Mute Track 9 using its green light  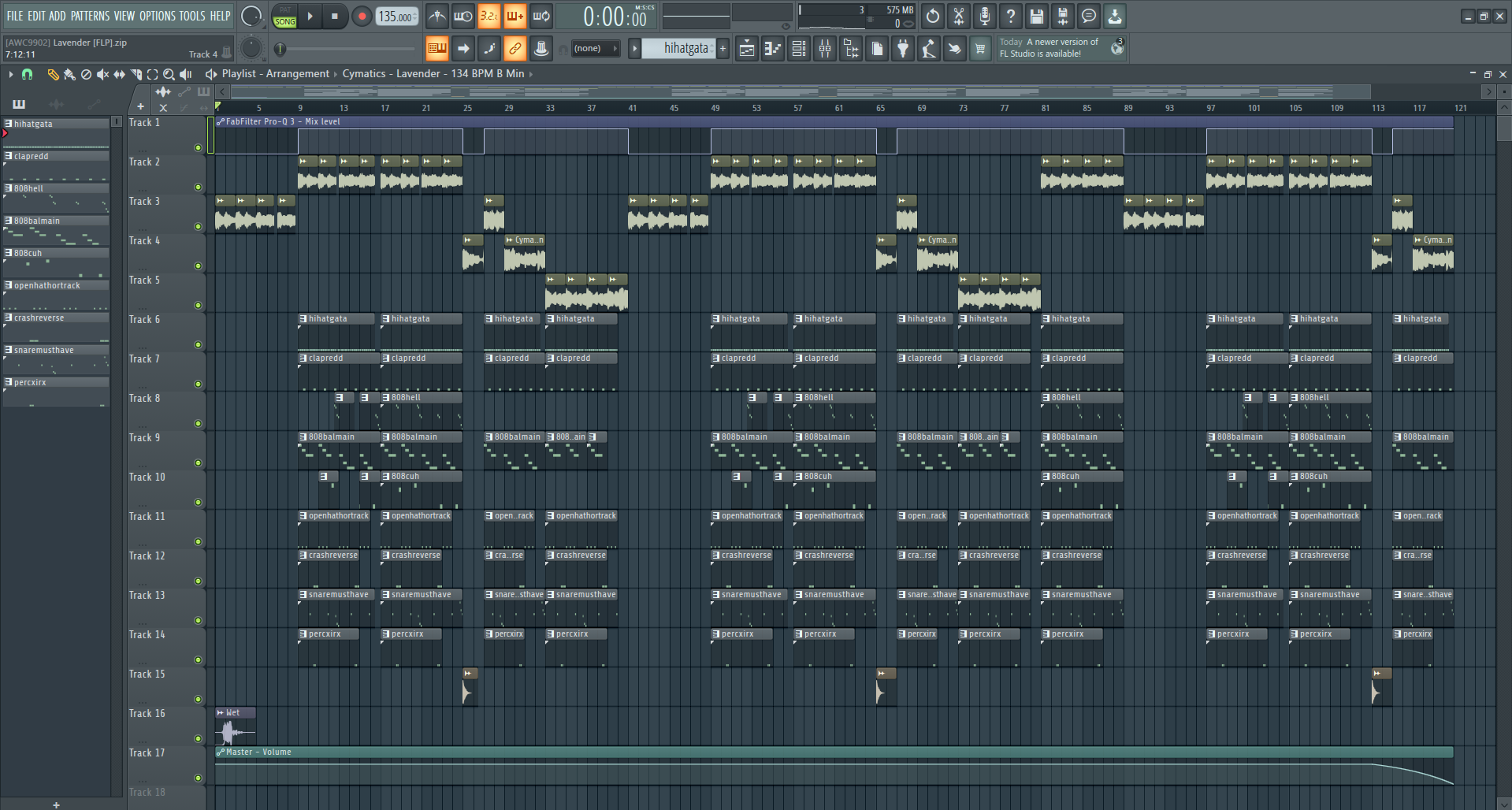(x=198, y=463)
